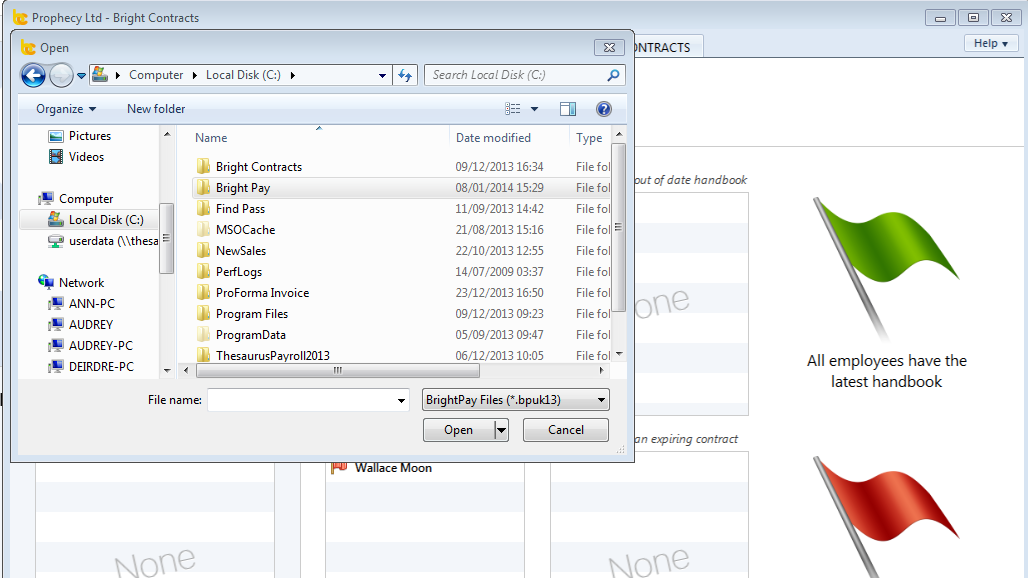Expand breadcrumb arrow after Local Disk (C:)

tap(292, 75)
